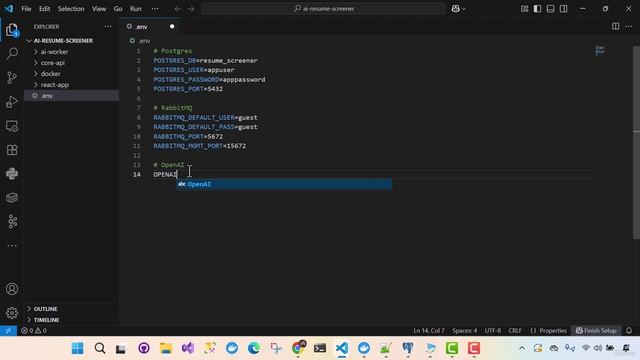Image resolution: width=640 pixels, height=360 pixels.
Task: Change CRLF end of line sequence
Action: point(515,331)
